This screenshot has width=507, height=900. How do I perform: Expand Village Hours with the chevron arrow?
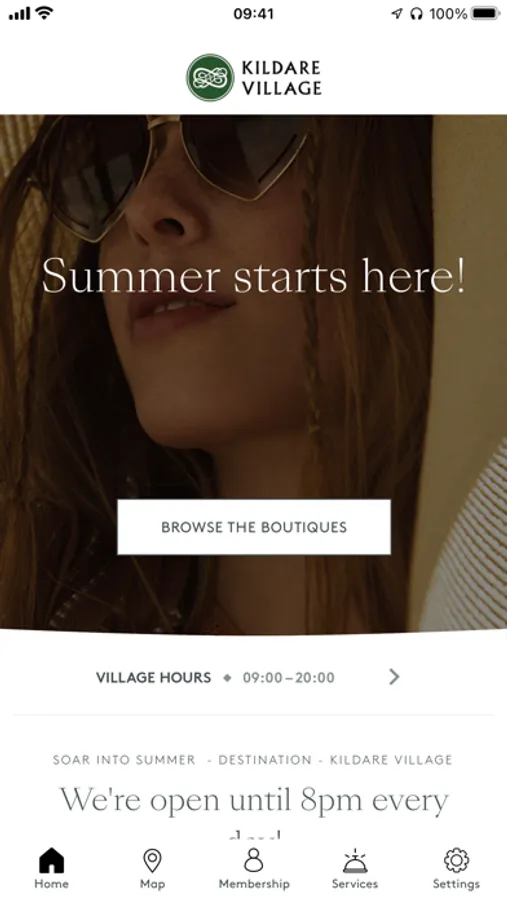(x=394, y=677)
